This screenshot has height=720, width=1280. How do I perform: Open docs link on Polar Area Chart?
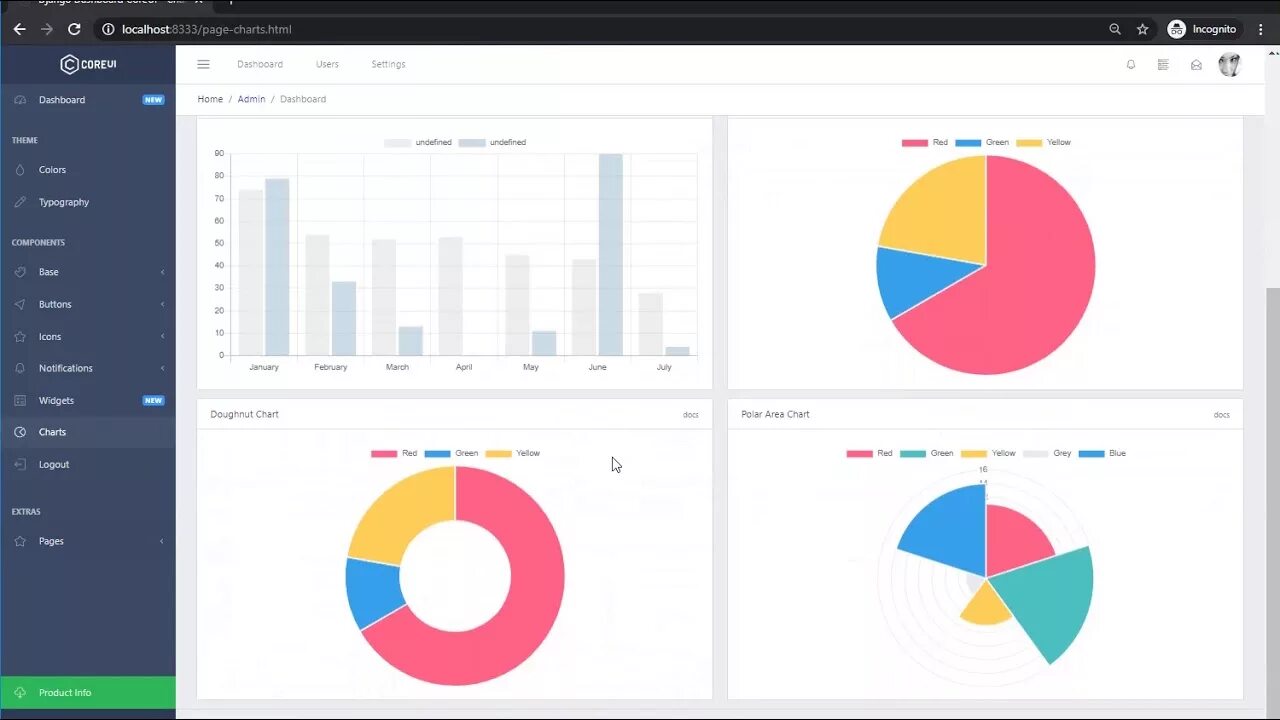point(1222,415)
